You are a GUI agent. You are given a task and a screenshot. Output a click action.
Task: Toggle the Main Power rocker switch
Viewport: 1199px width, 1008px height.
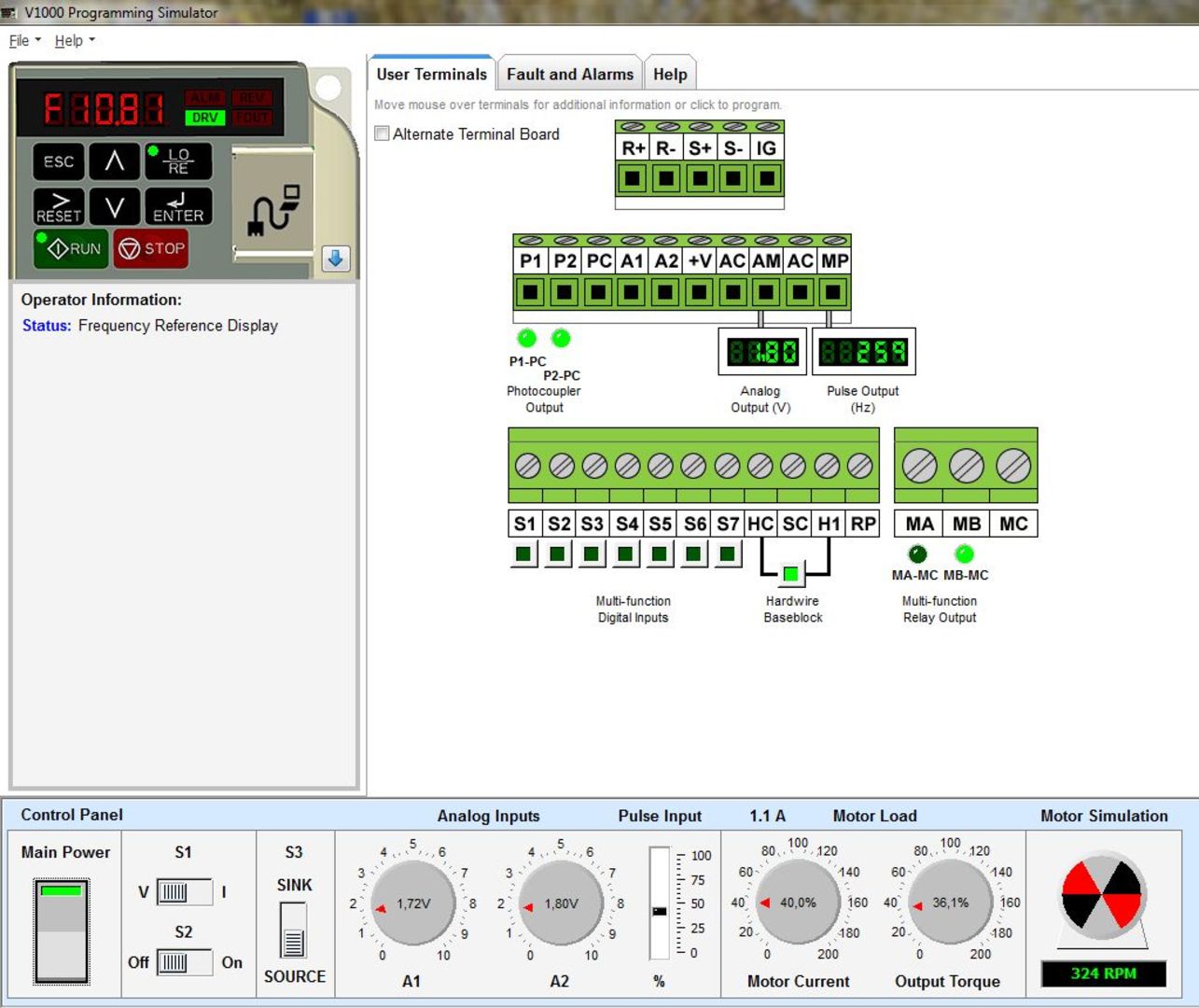pyautogui.click(x=62, y=931)
